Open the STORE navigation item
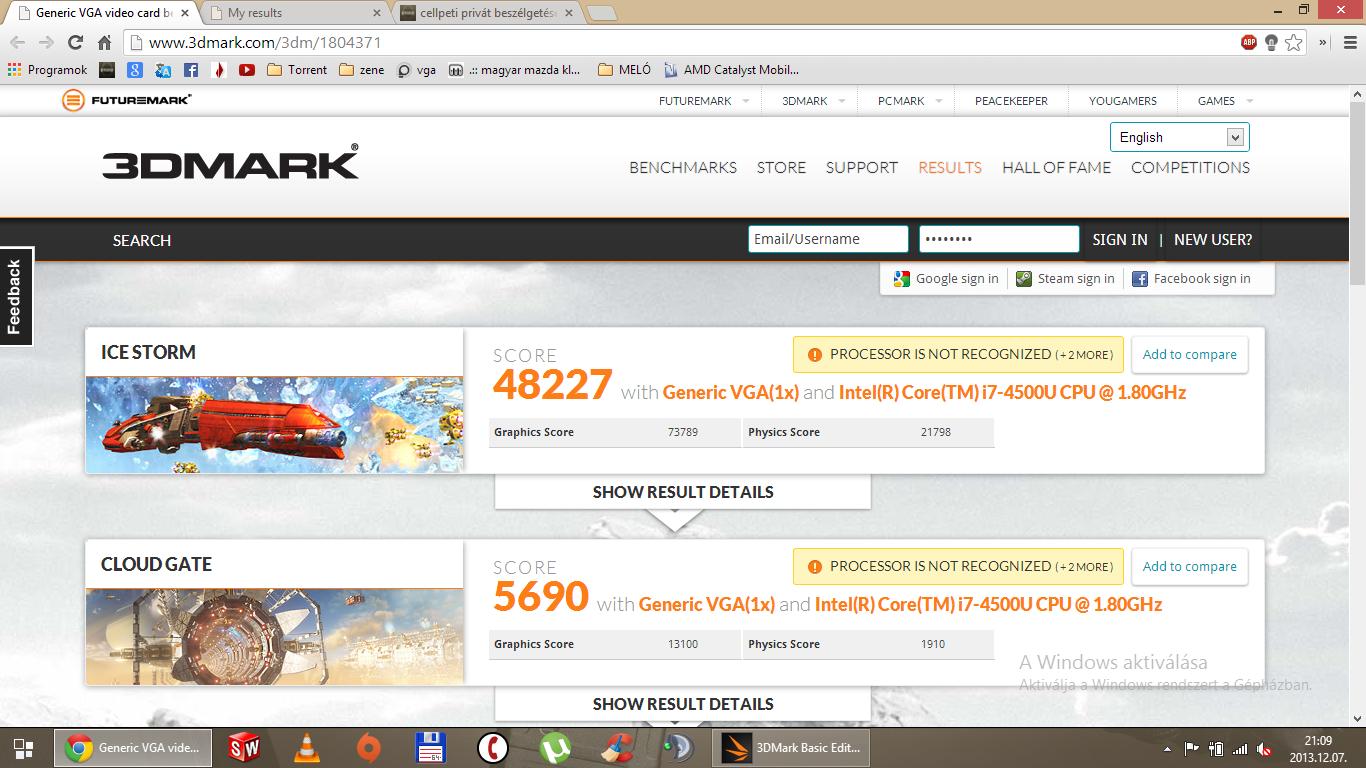 (x=781, y=167)
